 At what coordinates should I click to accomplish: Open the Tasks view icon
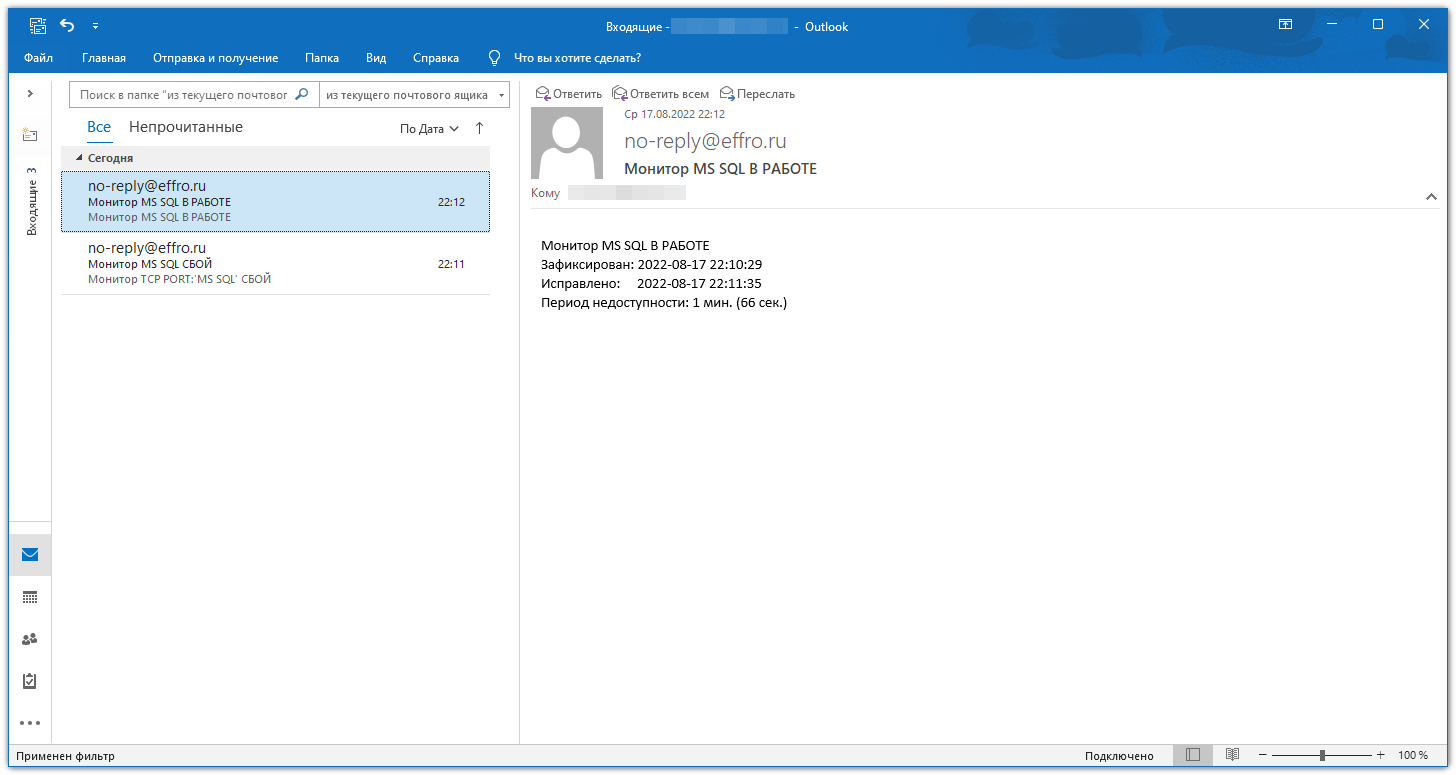[29, 681]
